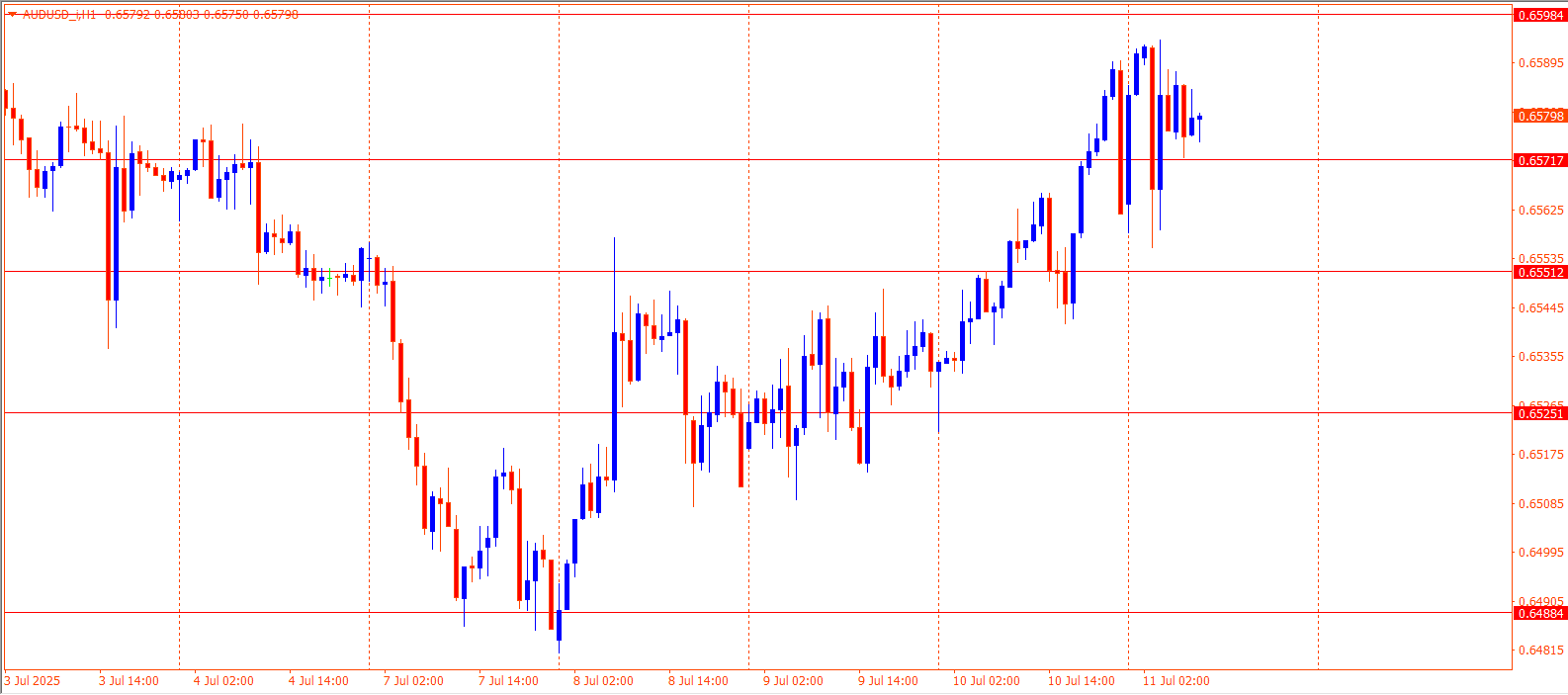The image size is (1568, 695).
Task: Click the 0.65445 price scale value
Action: [x=1541, y=307]
